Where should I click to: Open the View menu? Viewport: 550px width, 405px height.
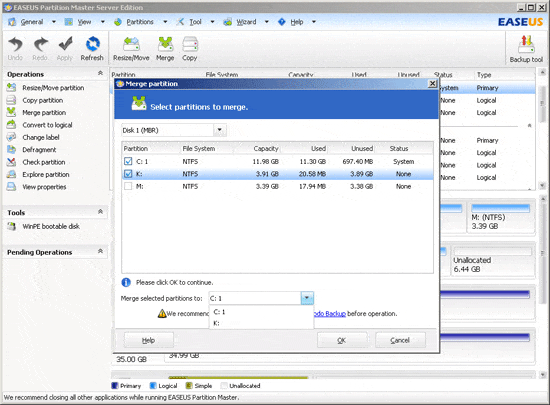click(x=84, y=22)
